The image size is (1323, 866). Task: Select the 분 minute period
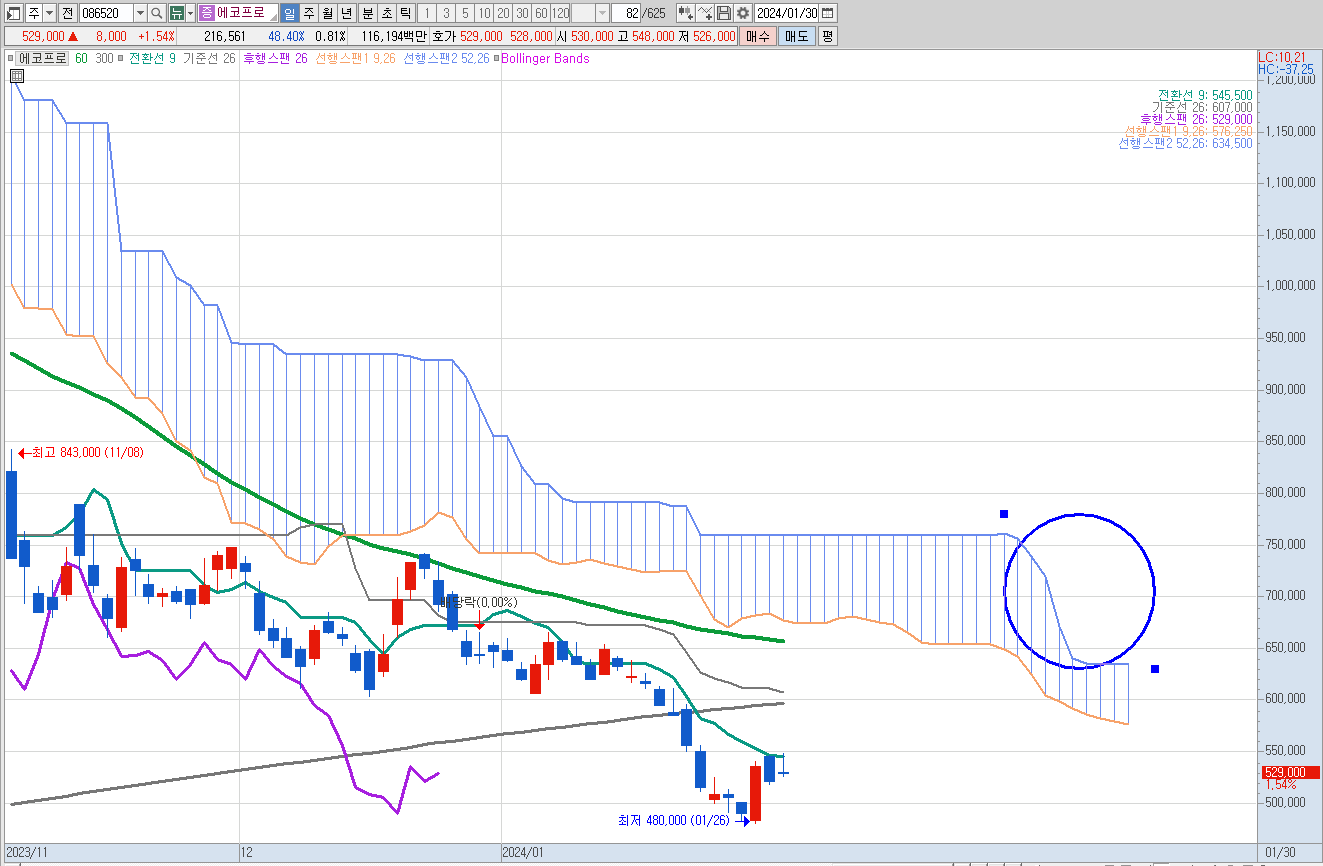point(367,13)
